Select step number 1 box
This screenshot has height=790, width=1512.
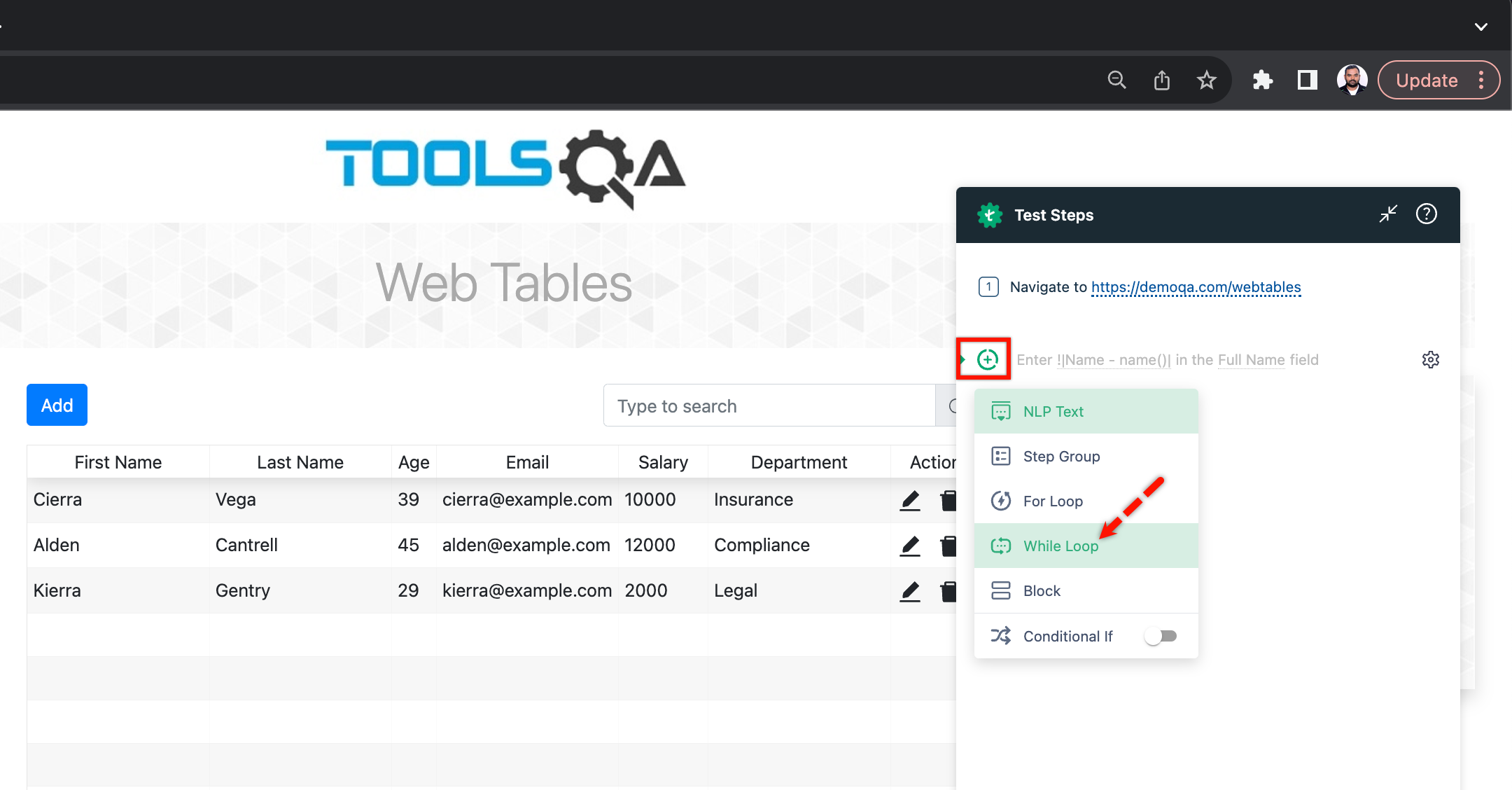coord(988,287)
